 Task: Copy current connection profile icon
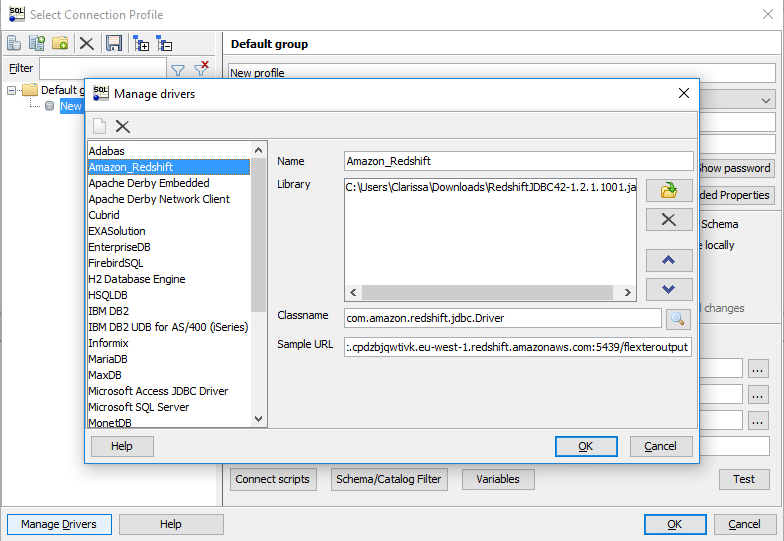tap(36, 44)
